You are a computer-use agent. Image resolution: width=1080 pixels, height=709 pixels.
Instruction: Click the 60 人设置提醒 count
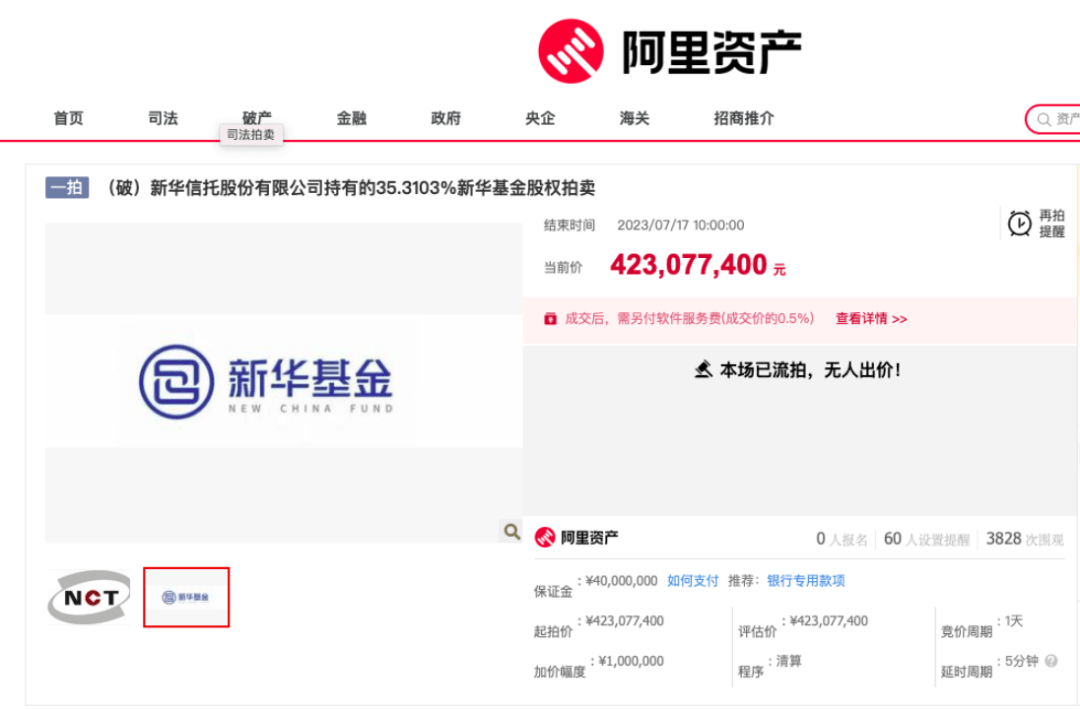tap(926, 539)
